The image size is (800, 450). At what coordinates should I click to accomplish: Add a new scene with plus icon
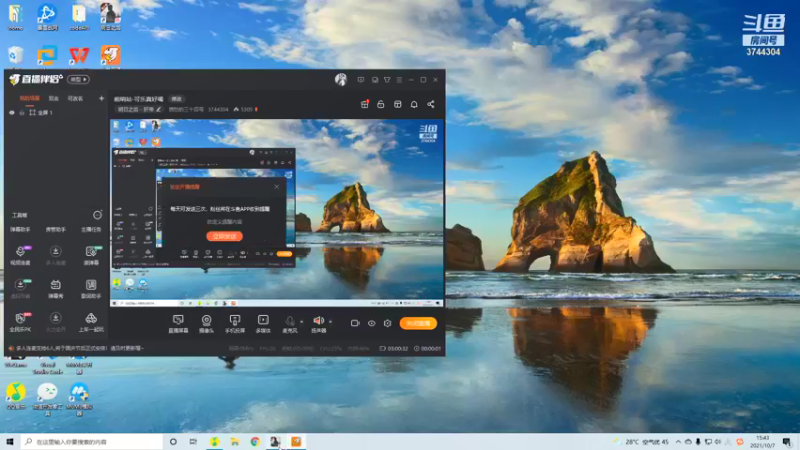click(101, 98)
